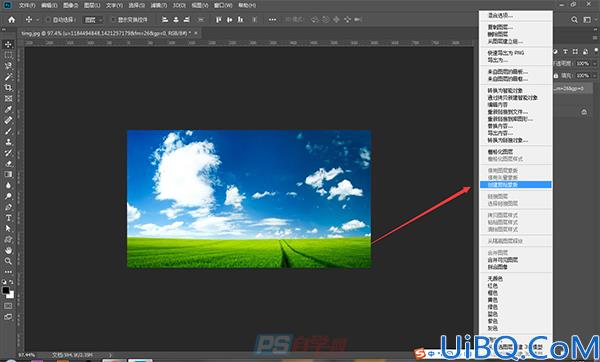Click align horizontal centers icon
The image size is (600, 362).
coord(176,20)
